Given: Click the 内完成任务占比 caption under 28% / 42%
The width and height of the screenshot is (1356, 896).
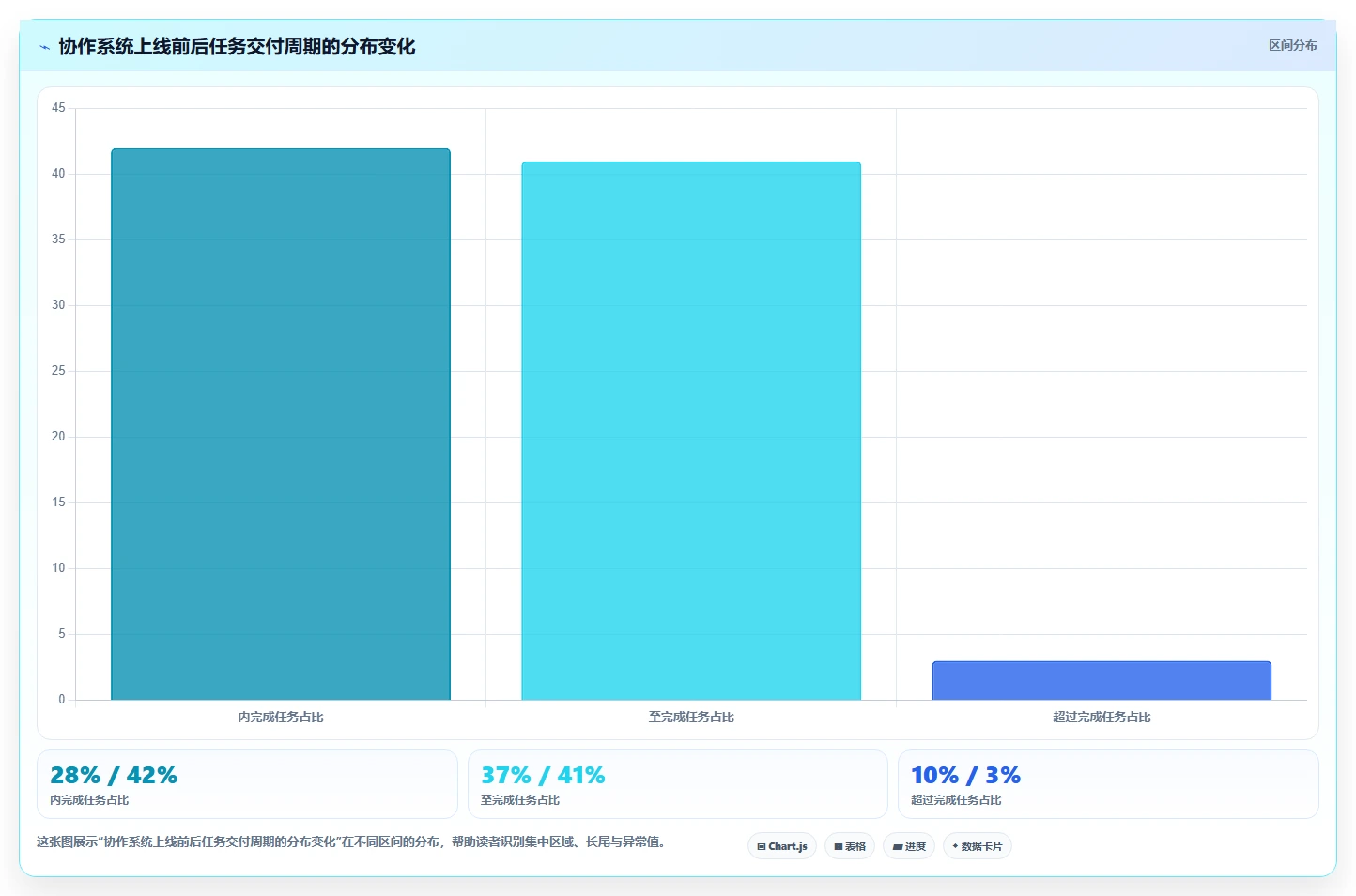Looking at the screenshot, I should [89, 800].
